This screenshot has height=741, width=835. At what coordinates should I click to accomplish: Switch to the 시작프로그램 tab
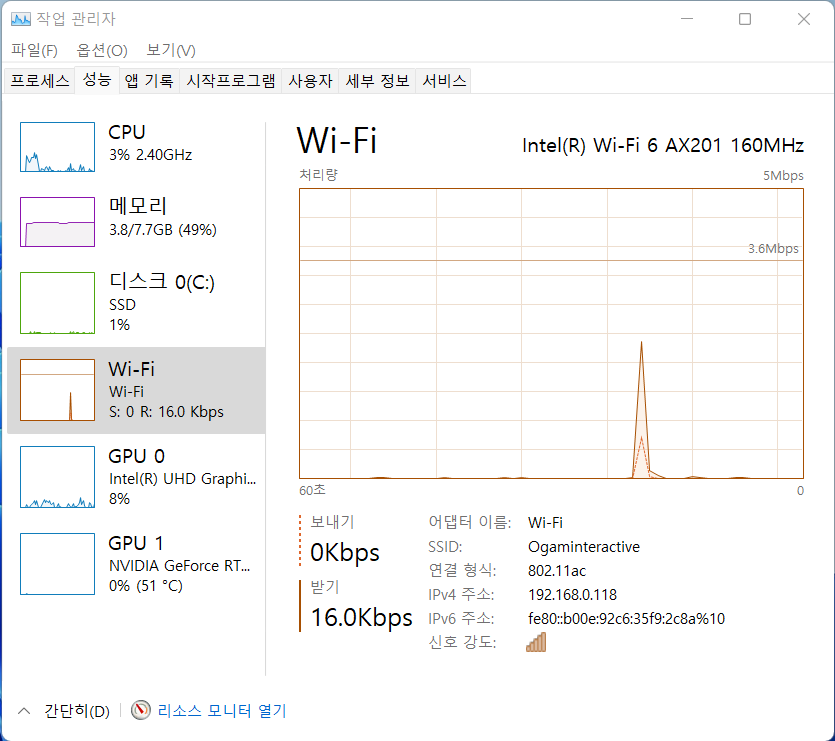pos(231,82)
